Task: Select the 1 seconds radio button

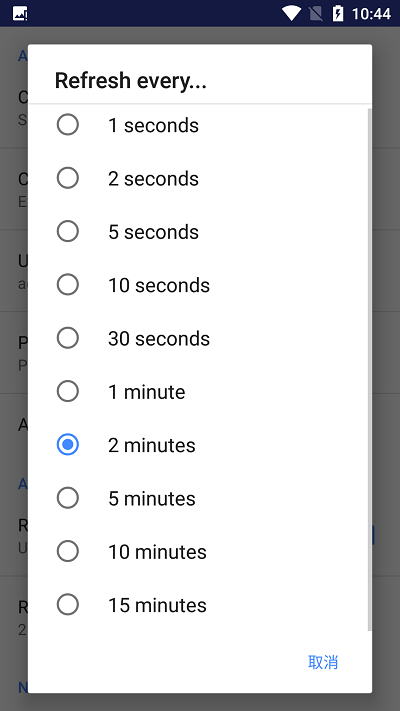Action: tap(68, 125)
